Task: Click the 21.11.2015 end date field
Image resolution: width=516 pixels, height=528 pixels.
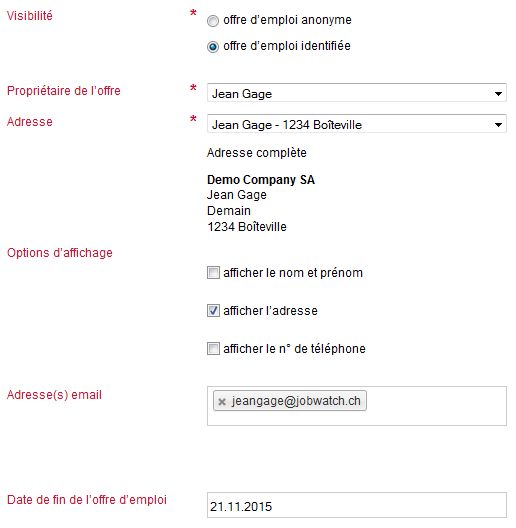Action: tap(357, 505)
